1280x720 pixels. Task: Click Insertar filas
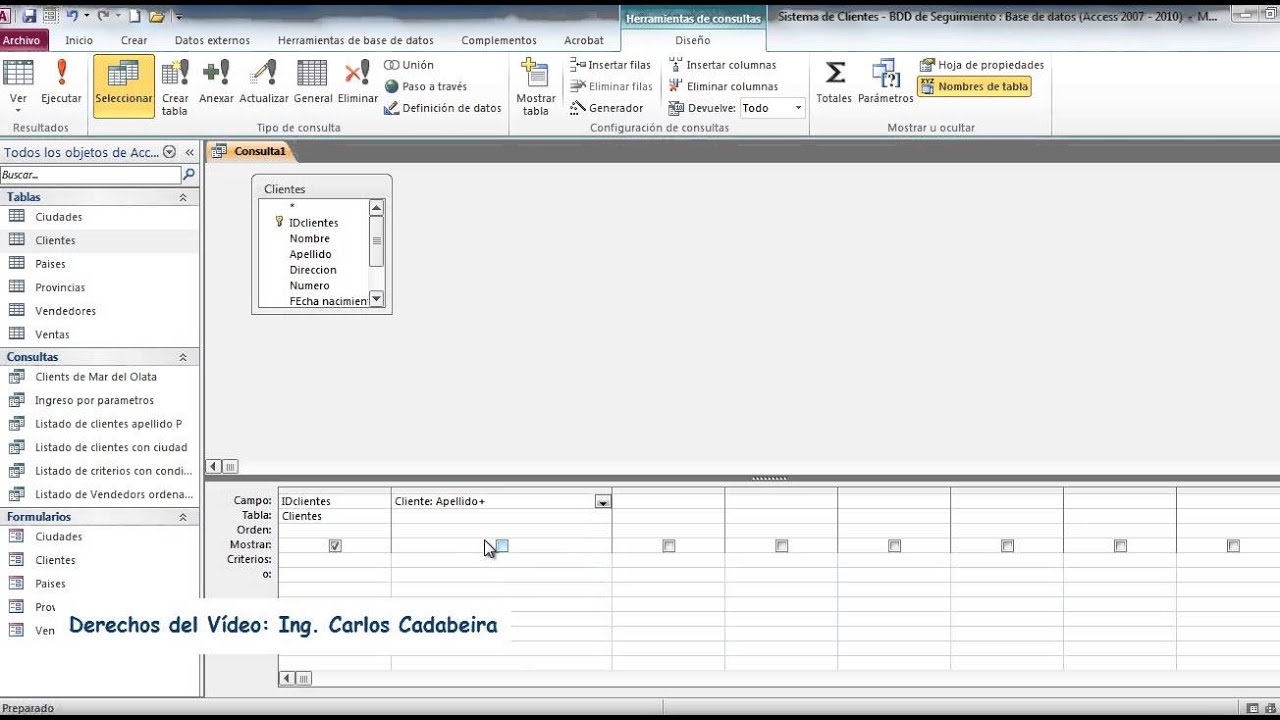pyautogui.click(x=611, y=65)
